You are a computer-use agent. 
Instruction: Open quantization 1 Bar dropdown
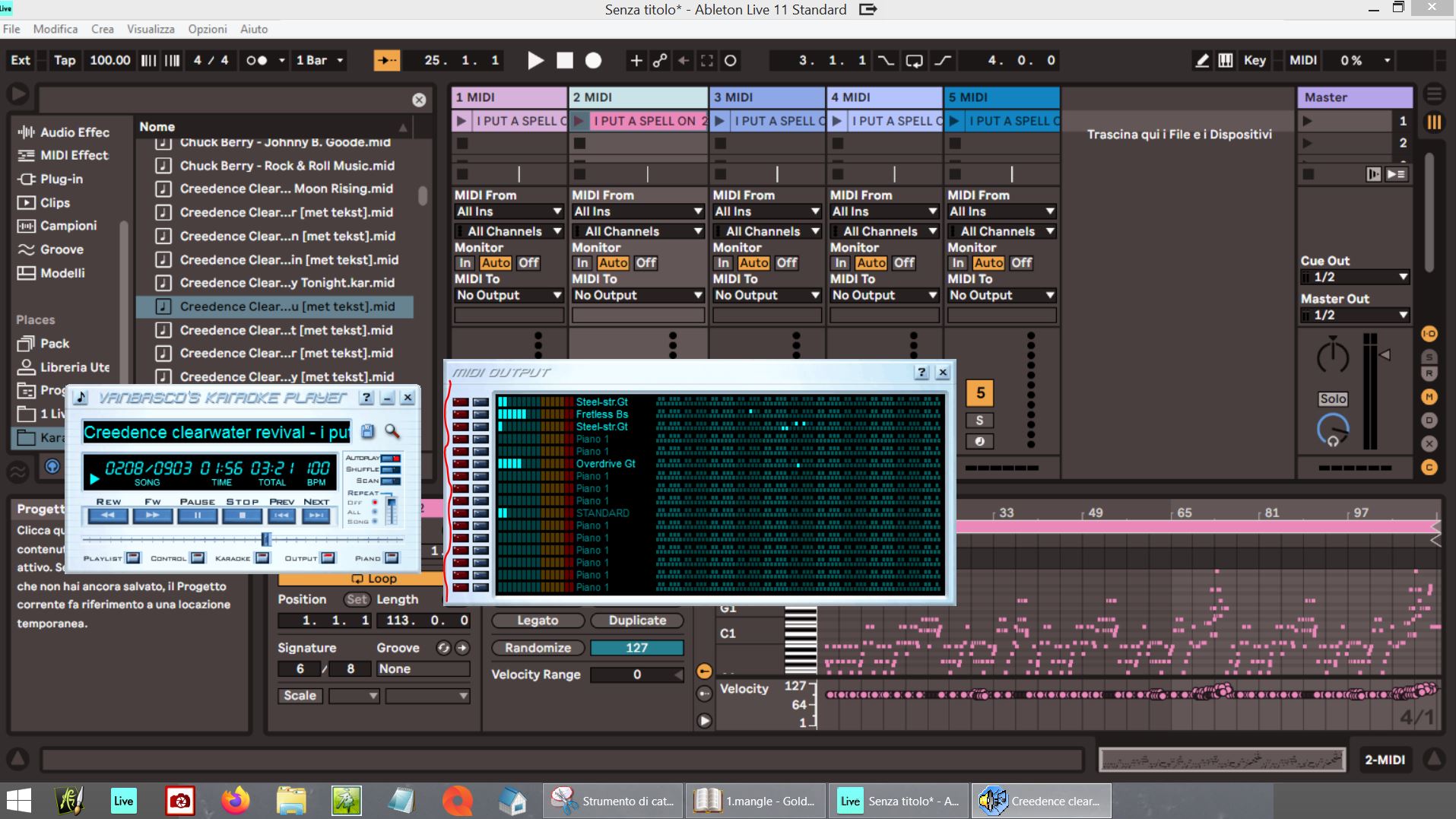(x=320, y=61)
